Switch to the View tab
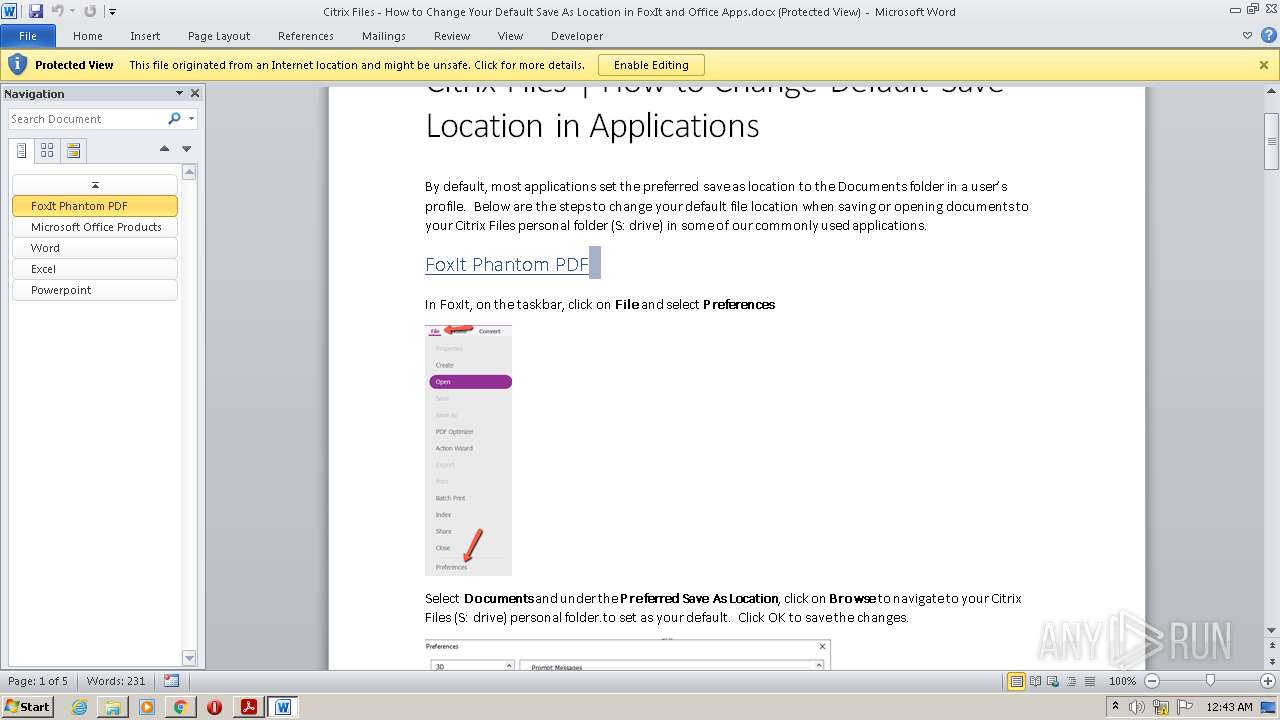Screen dimensions: 1280x720 coord(510,36)
